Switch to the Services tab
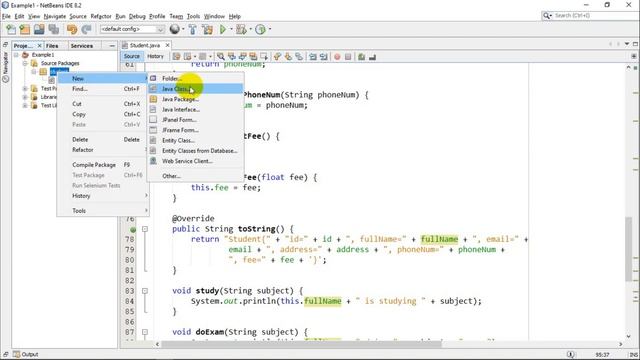The image size is (640, 360). click(x=82, y=46)
